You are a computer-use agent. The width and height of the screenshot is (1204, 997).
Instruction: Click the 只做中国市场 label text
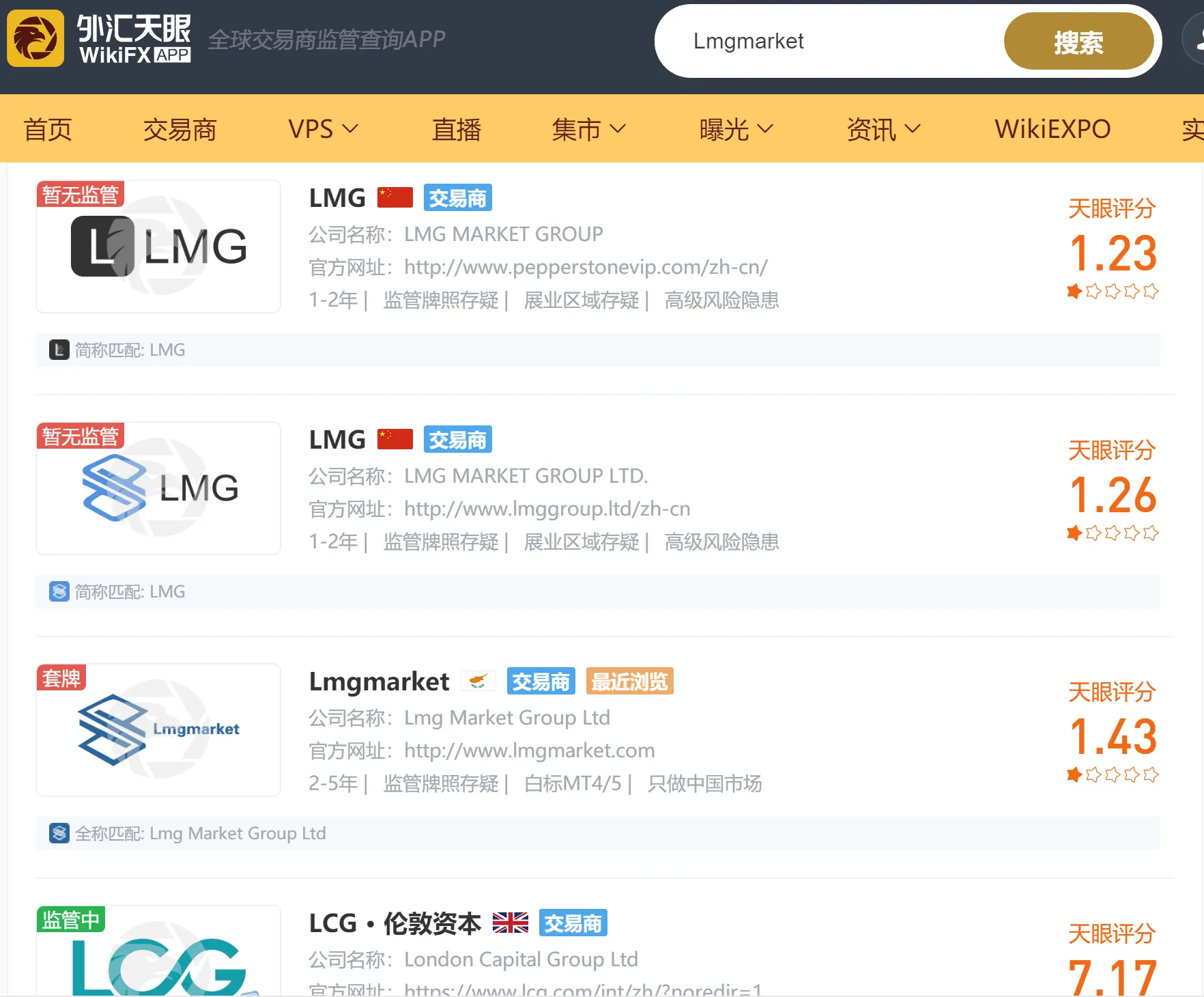coord(705,783)
